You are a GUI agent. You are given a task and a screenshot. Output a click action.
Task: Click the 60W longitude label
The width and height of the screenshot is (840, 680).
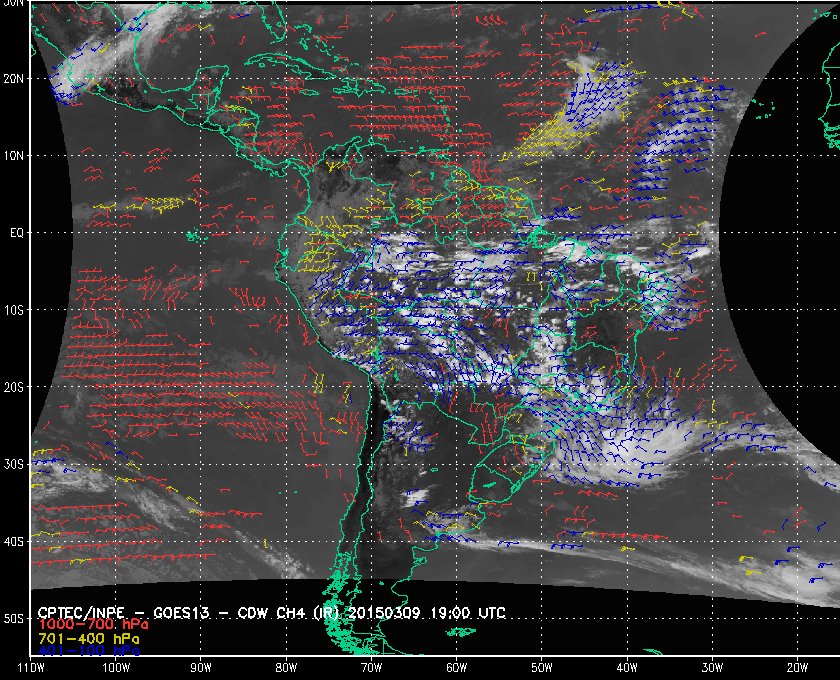pos(456,668)
